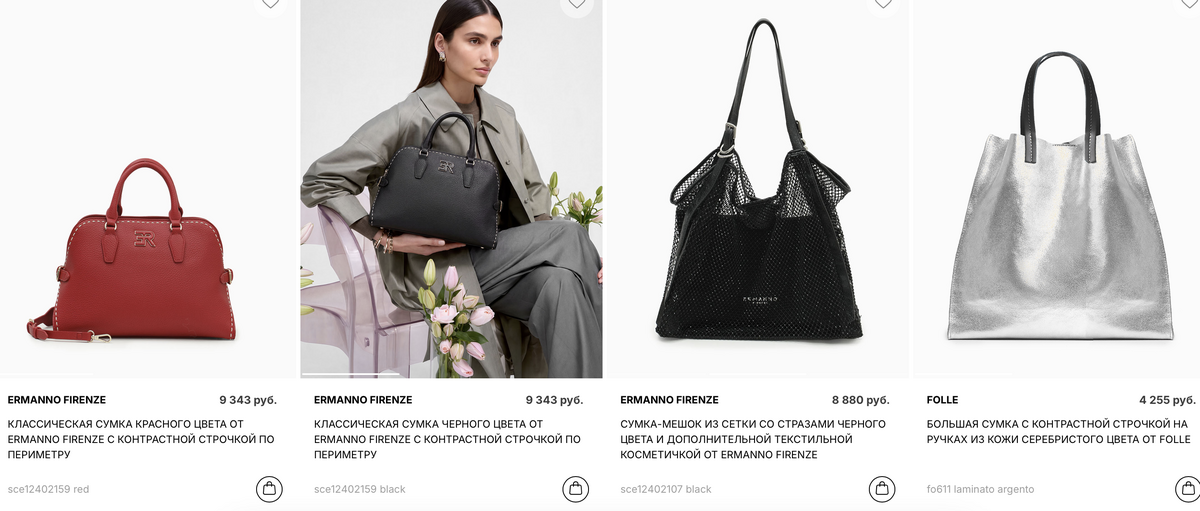Add the black mesh sack bag to cart
1200x511 pixels.
pyautogui.click(x=881, y=489)
